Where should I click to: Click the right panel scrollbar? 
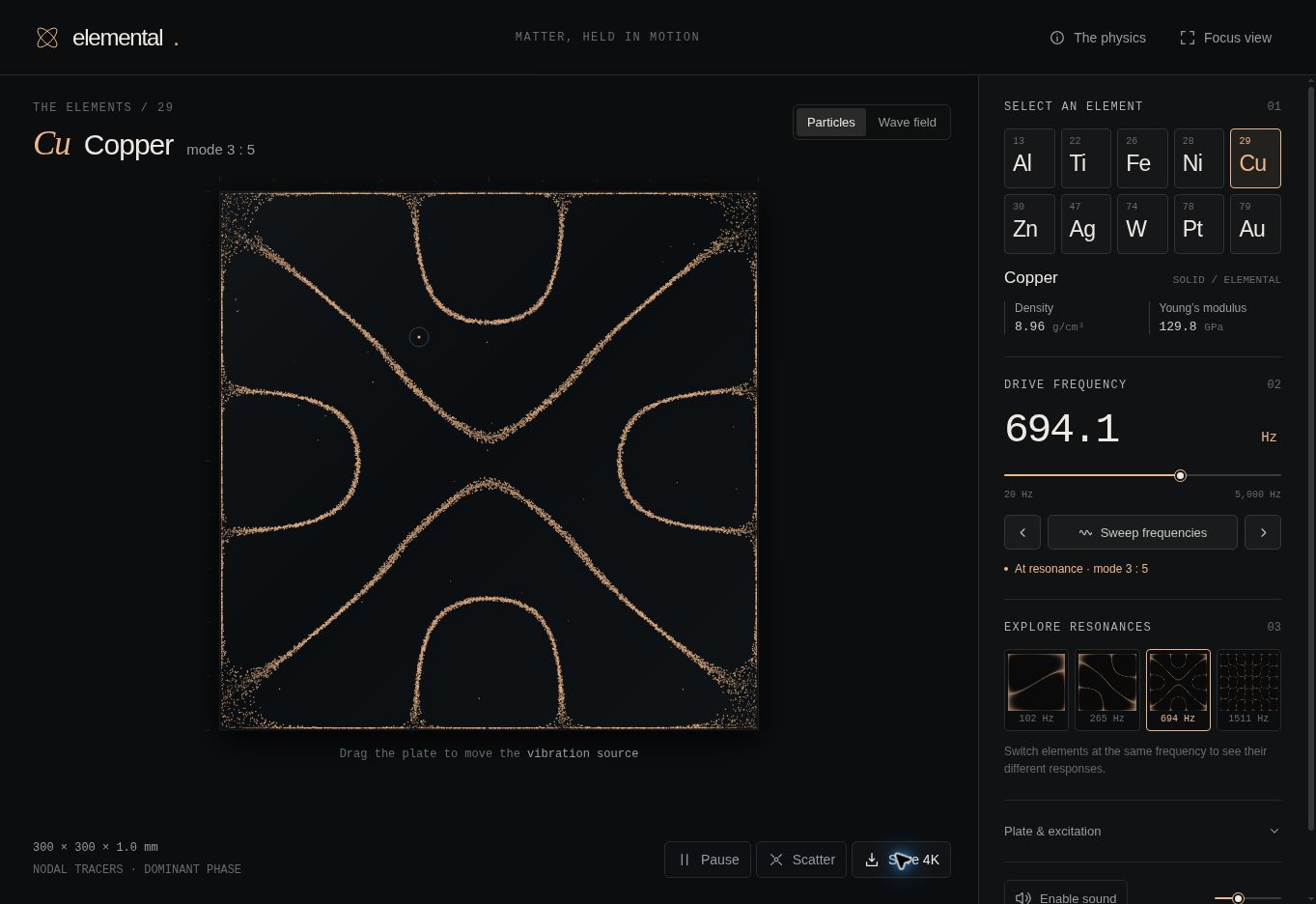click(1310, 459)
